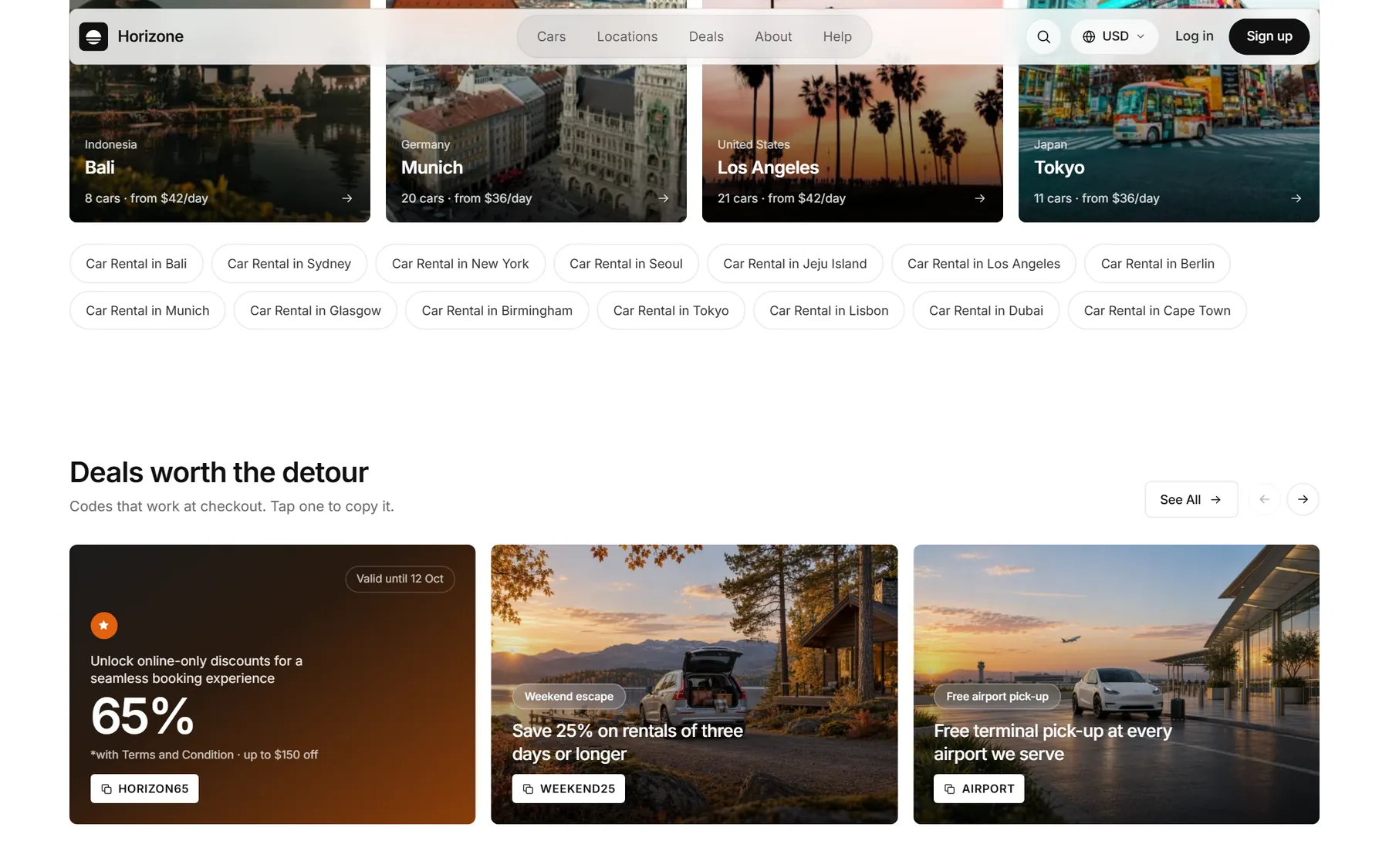Click the orange star badge icon
Viewport: 1389px width, 868px height.
[x=104, y=625]
